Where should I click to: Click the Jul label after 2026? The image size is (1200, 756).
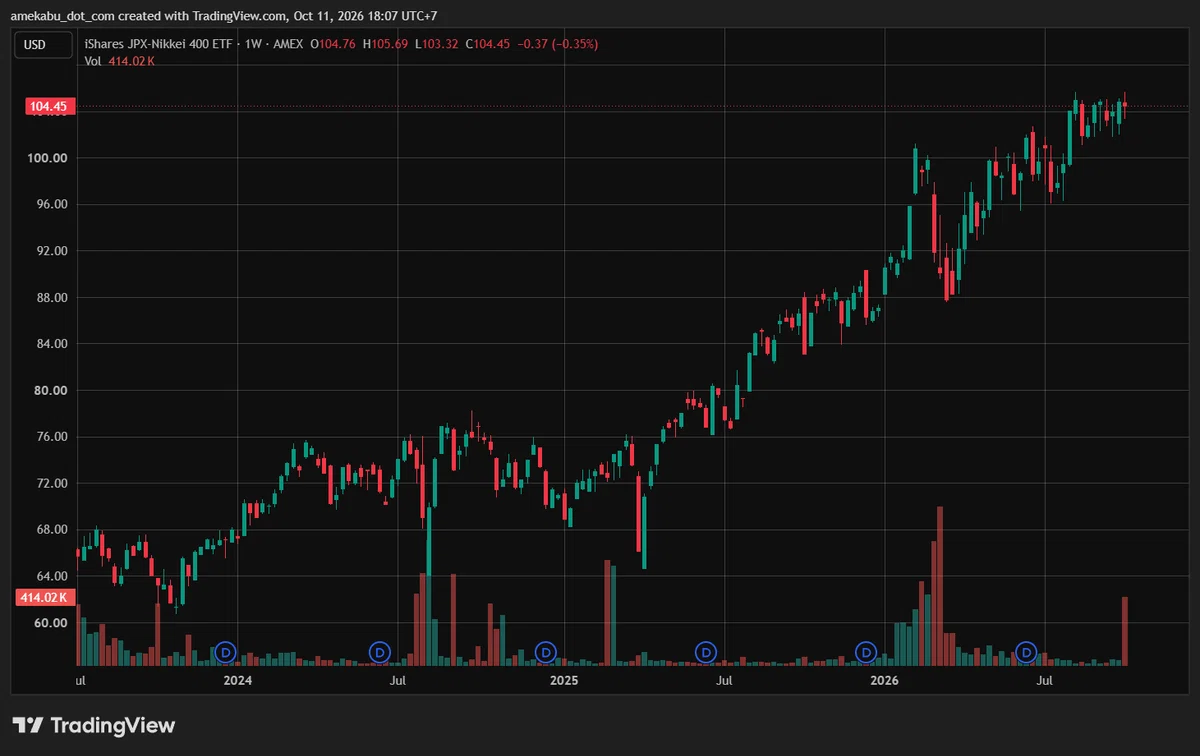pos(1045,681)
